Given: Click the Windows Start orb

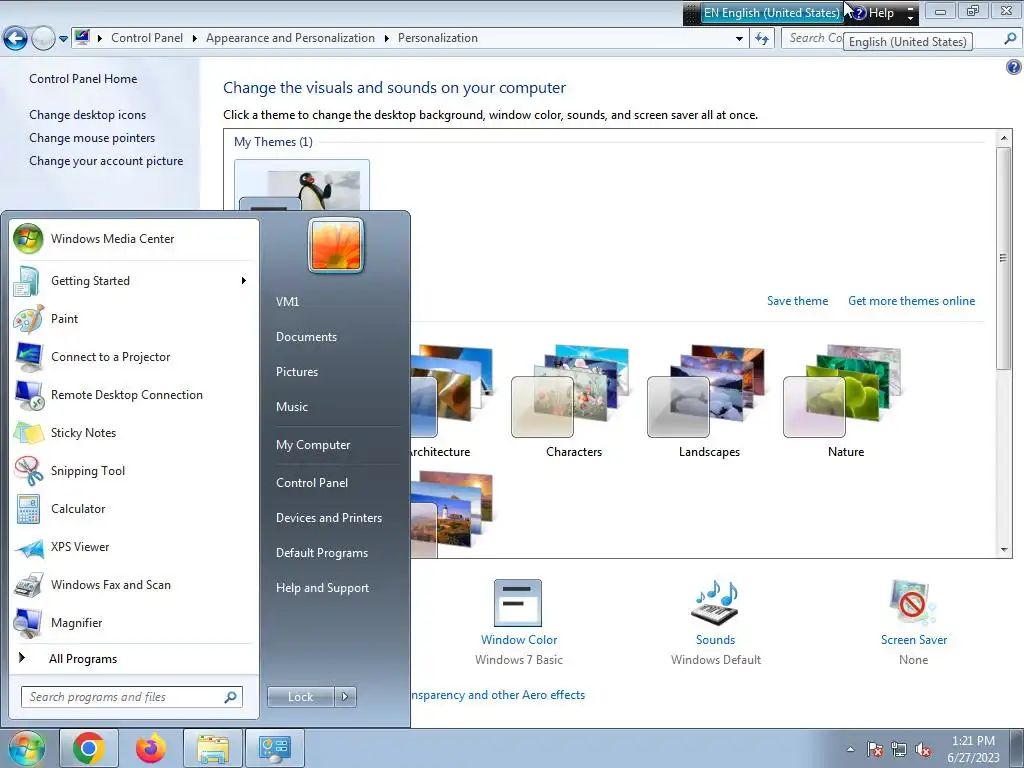Looking at the screenshot, I should click(26, 748).
